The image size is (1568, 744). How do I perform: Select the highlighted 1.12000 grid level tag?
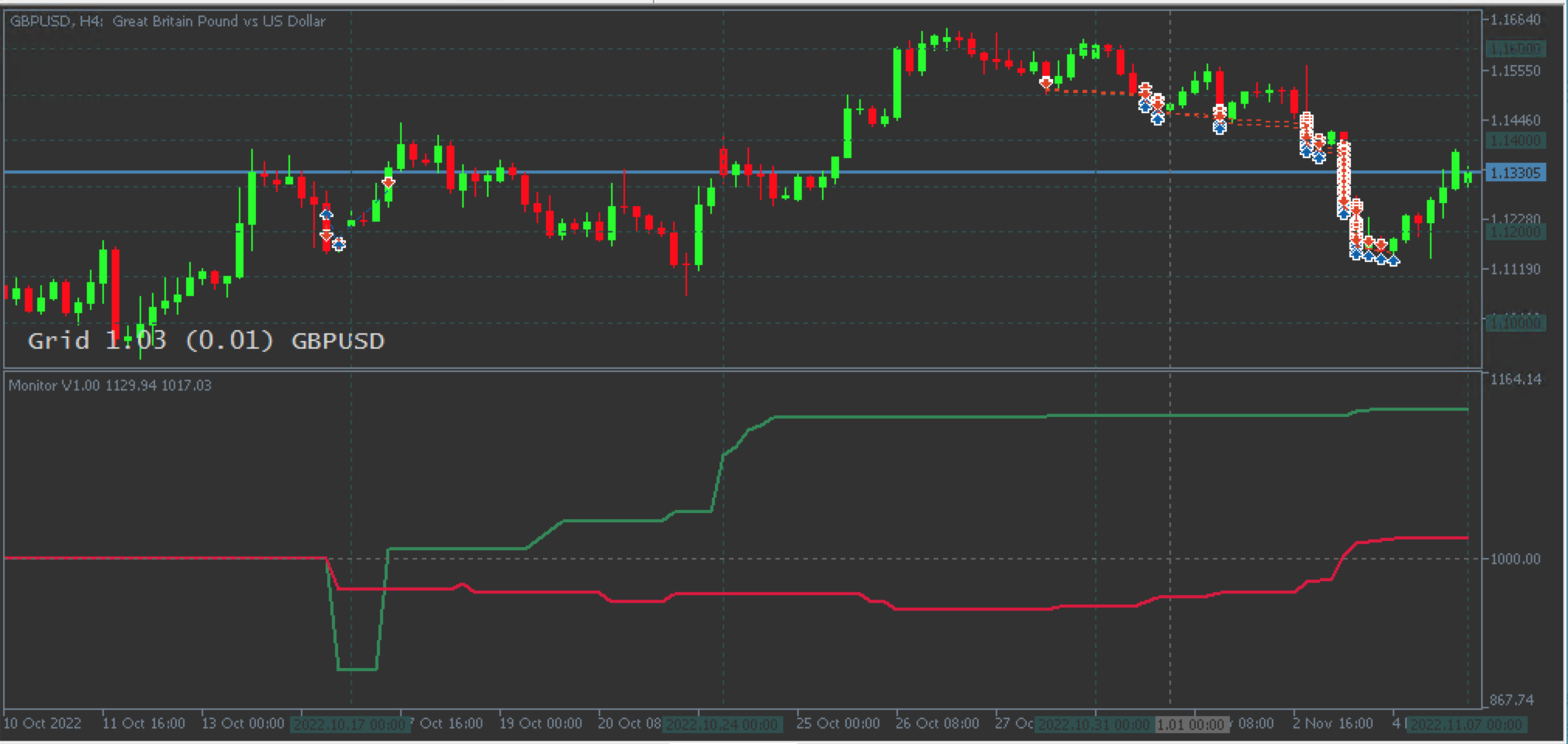point(1515,232)
